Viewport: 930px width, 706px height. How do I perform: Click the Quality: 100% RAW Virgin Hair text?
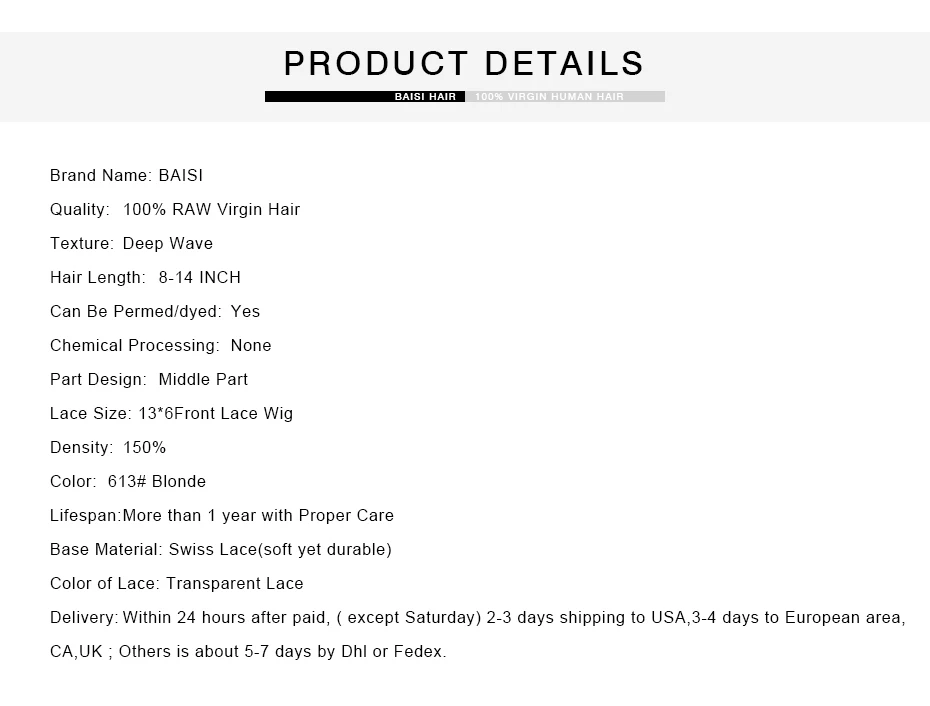pos(175,209)
